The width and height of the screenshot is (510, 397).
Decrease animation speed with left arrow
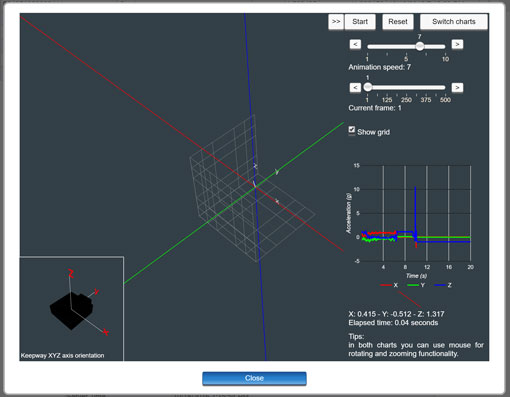(355, 44)
